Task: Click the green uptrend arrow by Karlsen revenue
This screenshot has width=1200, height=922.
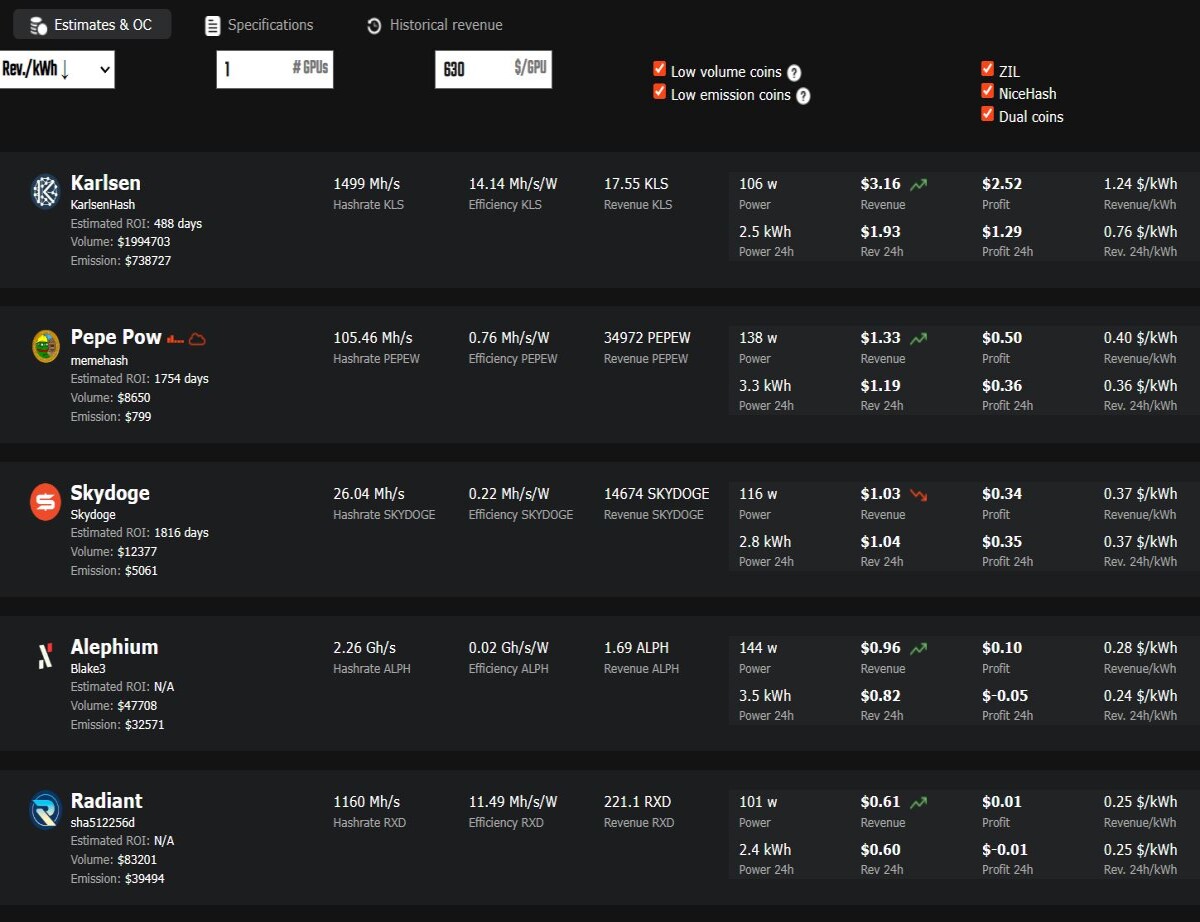Action: (x=918, y=184)
